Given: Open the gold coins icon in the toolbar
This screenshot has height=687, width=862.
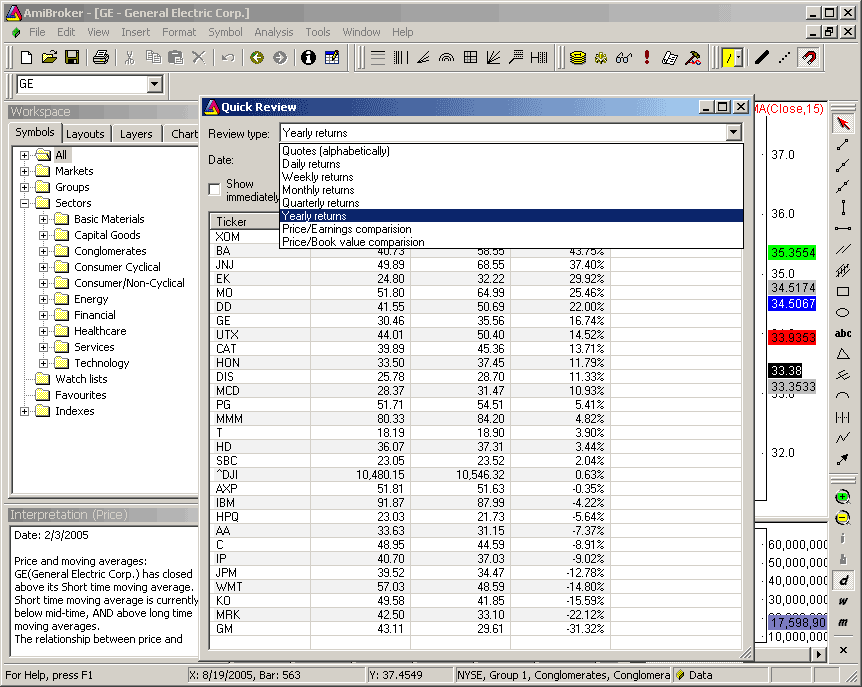Looking at the screenshot, I should pos(577,57).
